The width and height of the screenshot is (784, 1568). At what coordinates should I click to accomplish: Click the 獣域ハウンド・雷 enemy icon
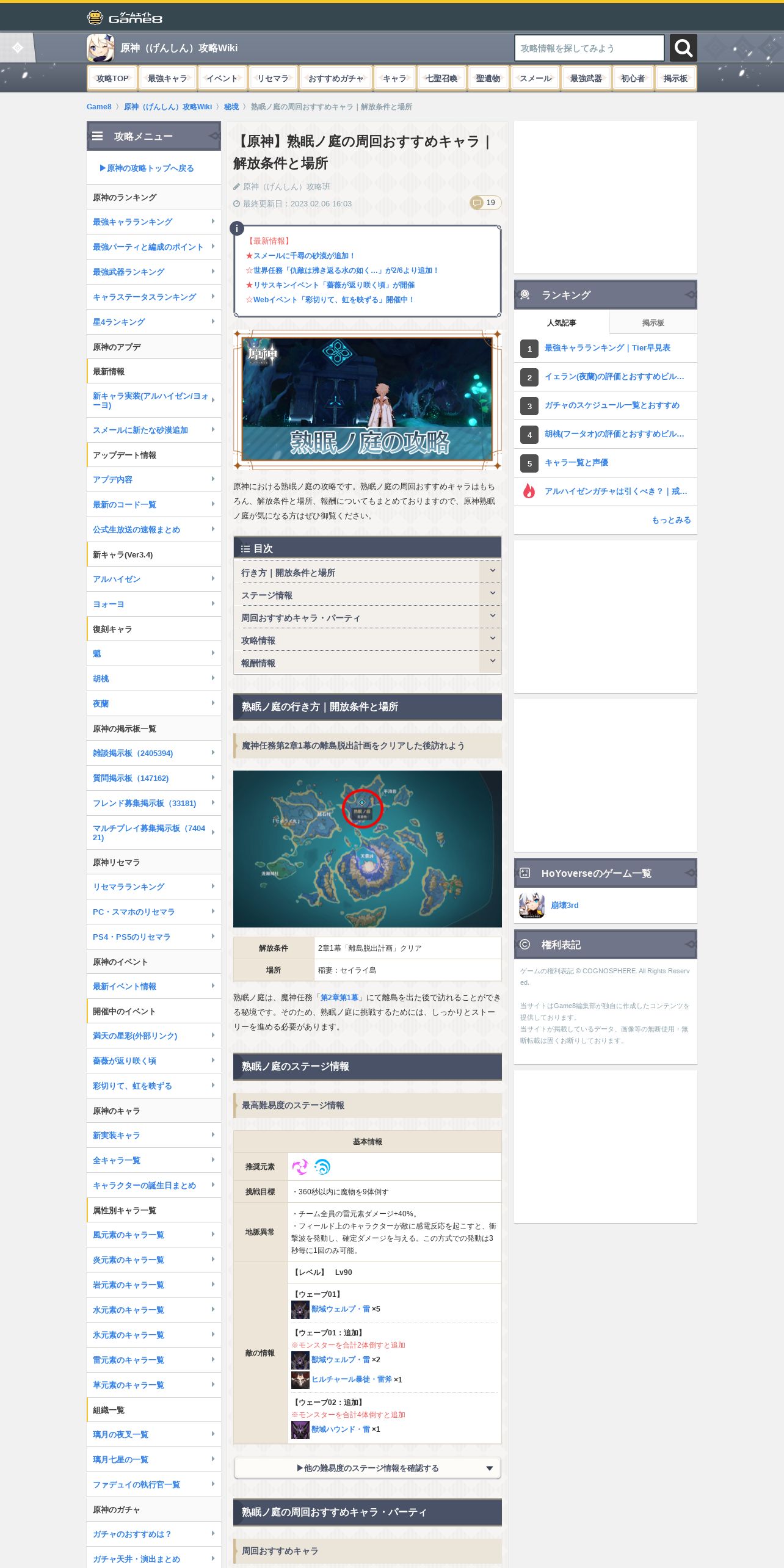point(300,1429)
